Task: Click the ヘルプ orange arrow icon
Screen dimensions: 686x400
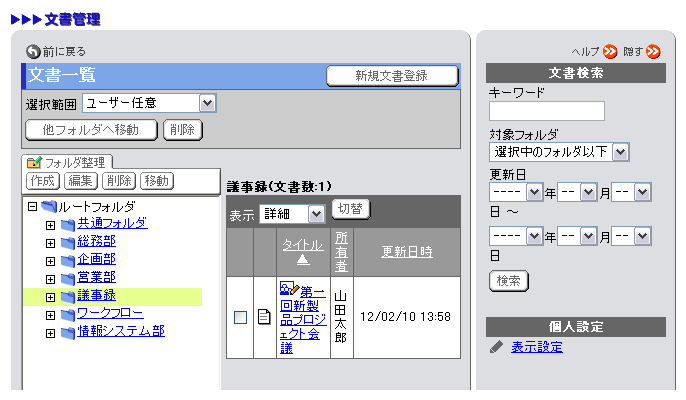Action: [x=610, y=52]
